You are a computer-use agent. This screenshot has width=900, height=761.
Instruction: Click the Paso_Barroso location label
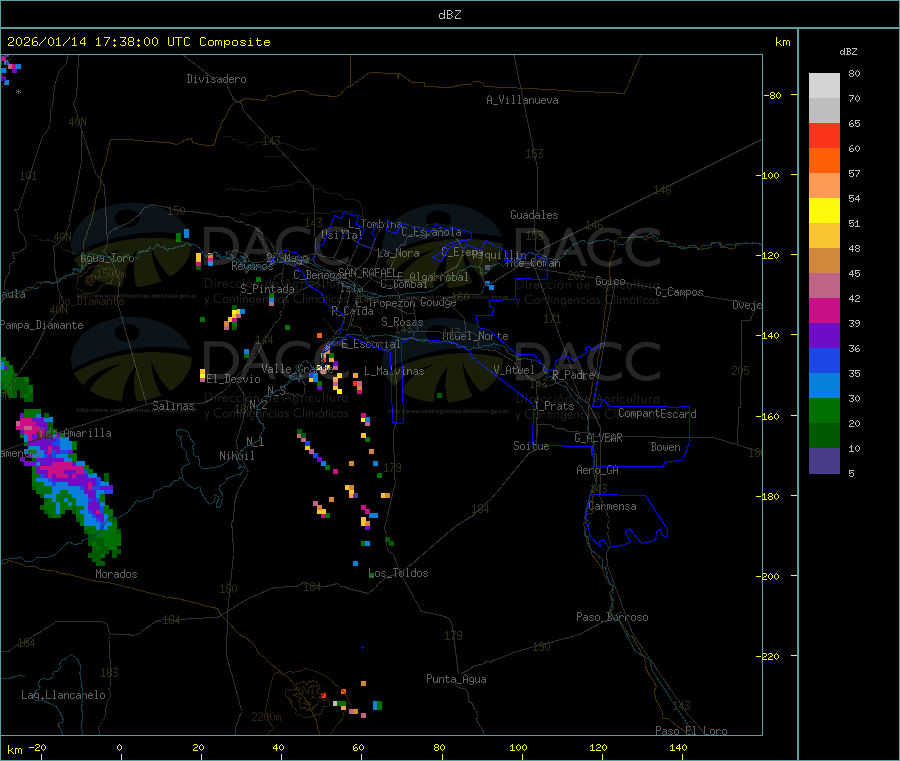pos(612,617)
